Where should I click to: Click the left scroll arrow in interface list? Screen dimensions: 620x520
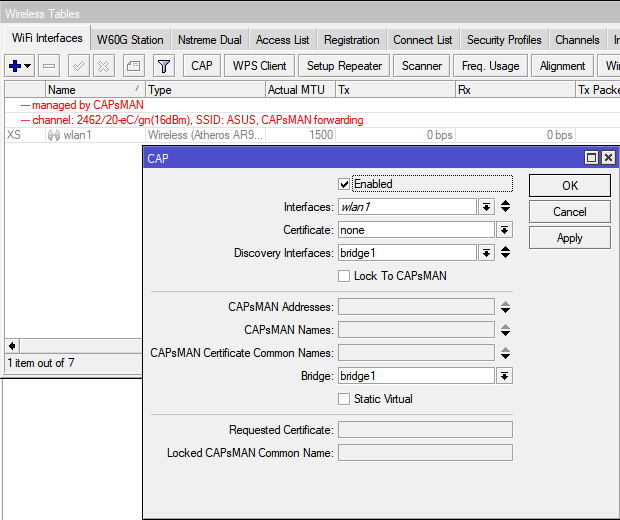(12, 346)
